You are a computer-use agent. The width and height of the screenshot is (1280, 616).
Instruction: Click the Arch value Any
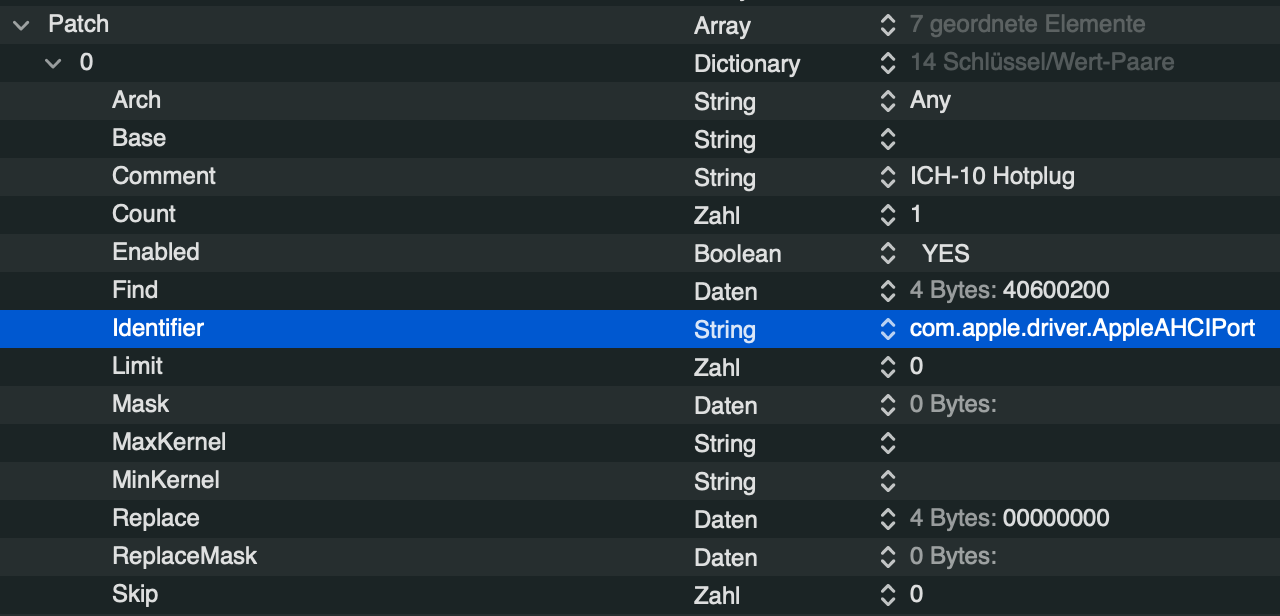[x=930, y=101]
